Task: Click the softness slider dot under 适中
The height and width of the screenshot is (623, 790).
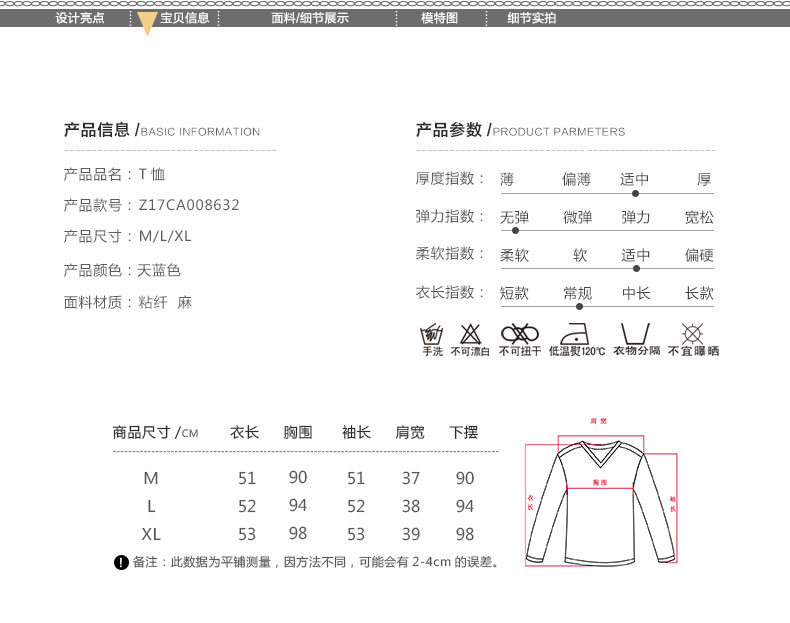Action: coord(636,268)
